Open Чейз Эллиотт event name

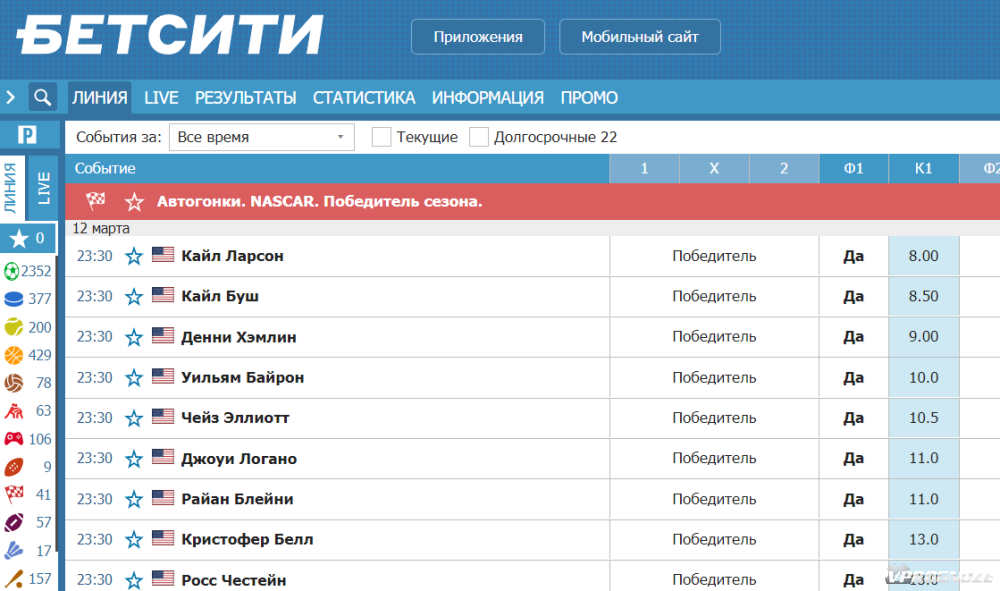pyautogui.click(x=235, y=418)
